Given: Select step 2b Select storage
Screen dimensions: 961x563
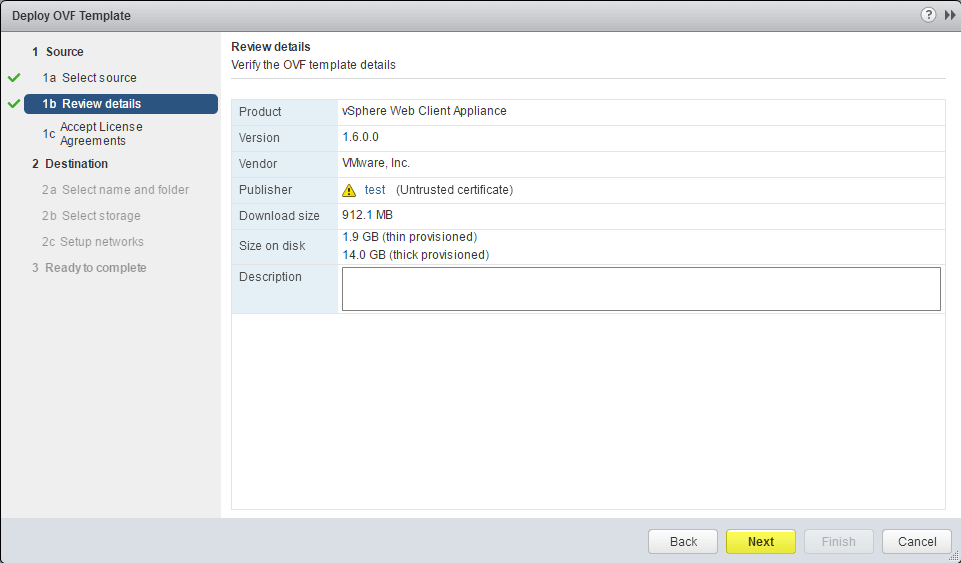Looking at the screenshot, I should pyautogui.click(x=91, y=216).
